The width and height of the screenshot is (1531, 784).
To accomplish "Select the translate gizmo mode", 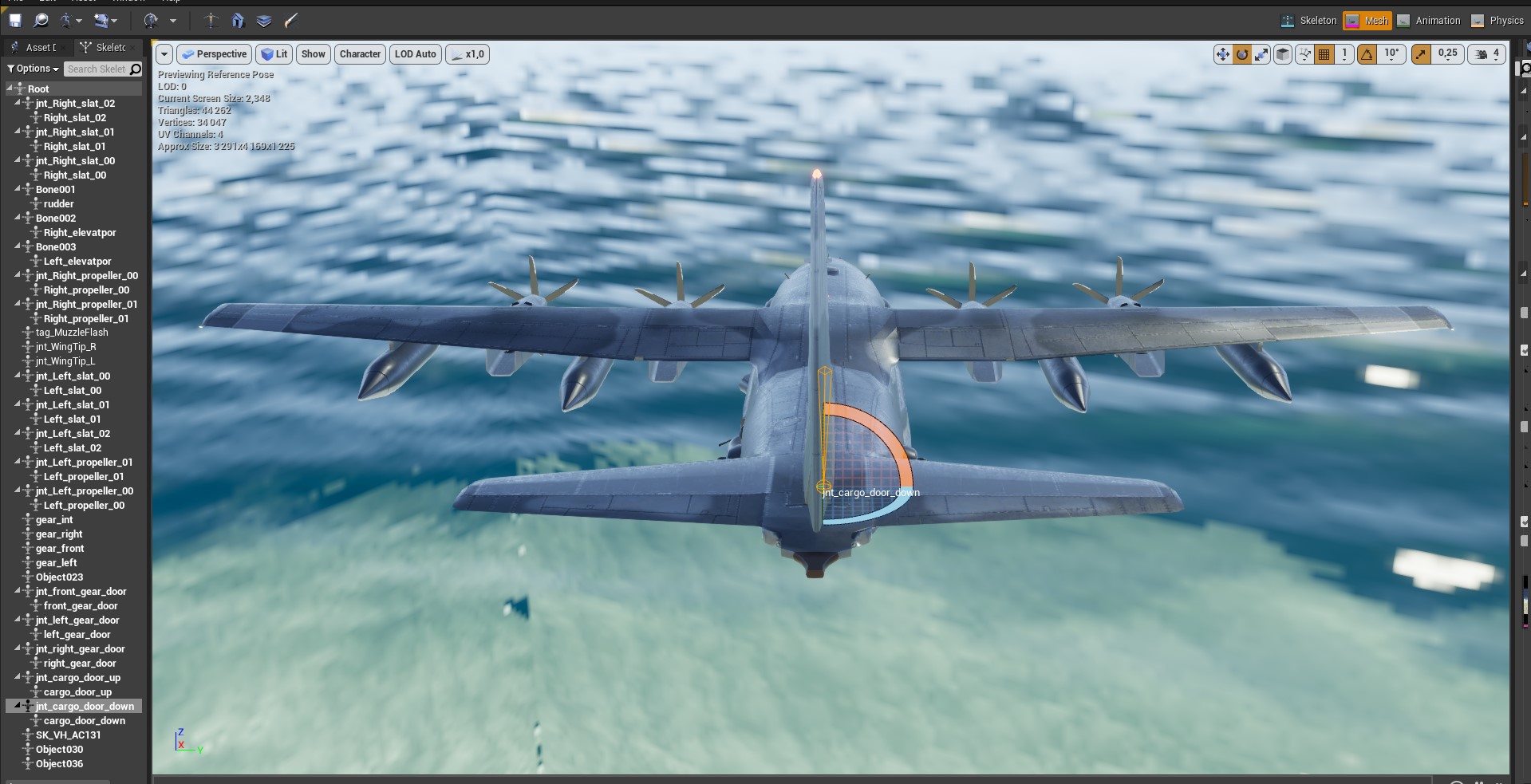I will (x=1222, y=54).
